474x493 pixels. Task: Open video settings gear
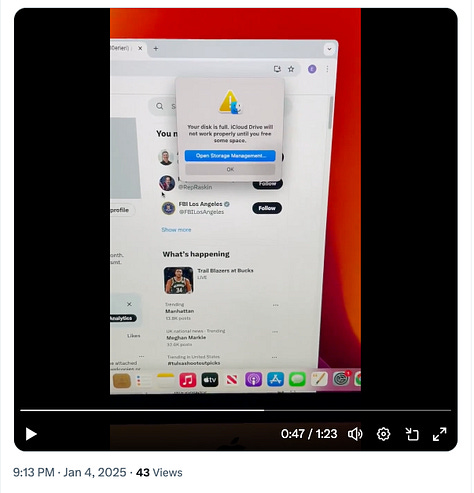383,434
